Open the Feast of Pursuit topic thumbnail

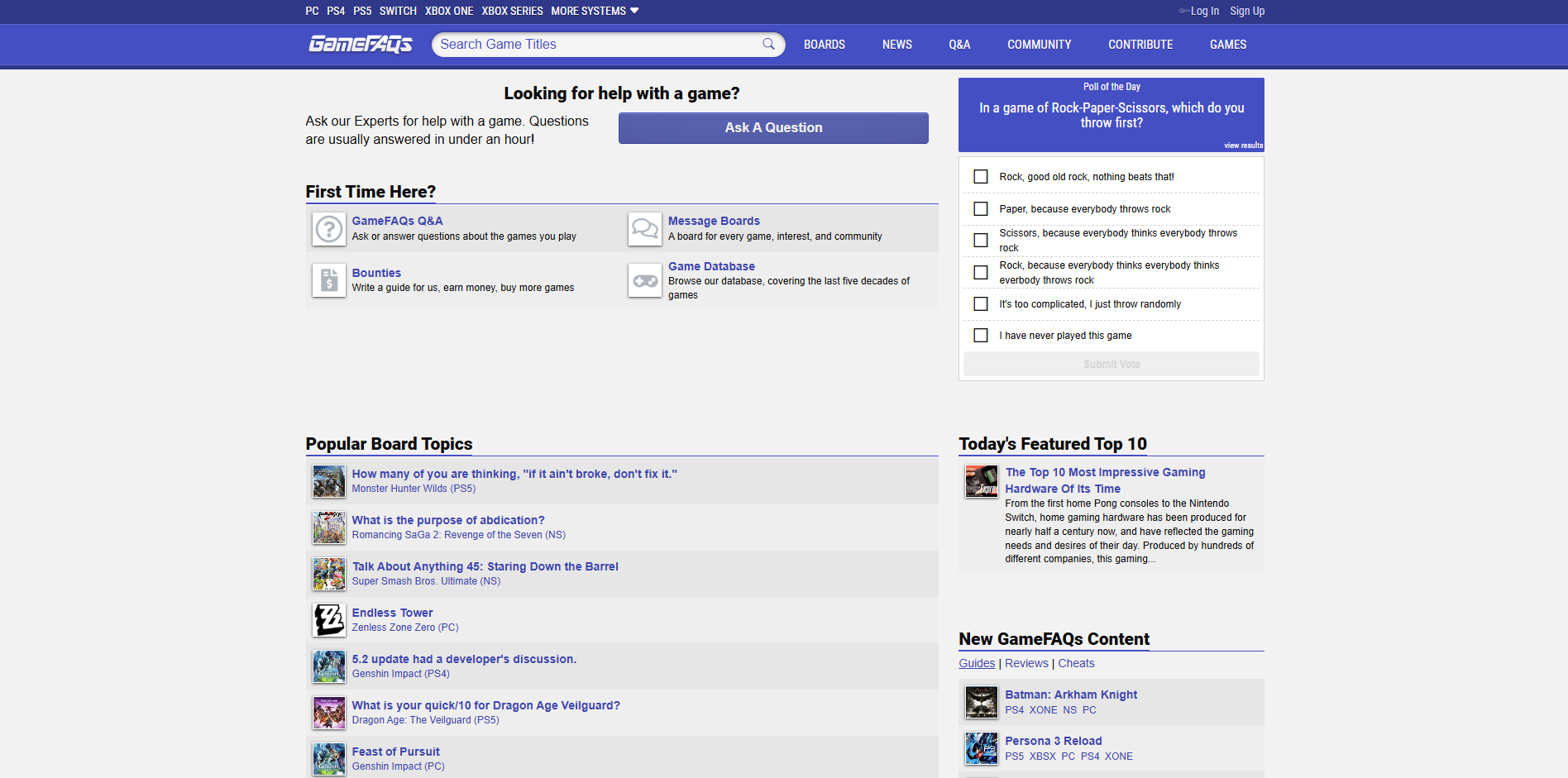[329, 759]
